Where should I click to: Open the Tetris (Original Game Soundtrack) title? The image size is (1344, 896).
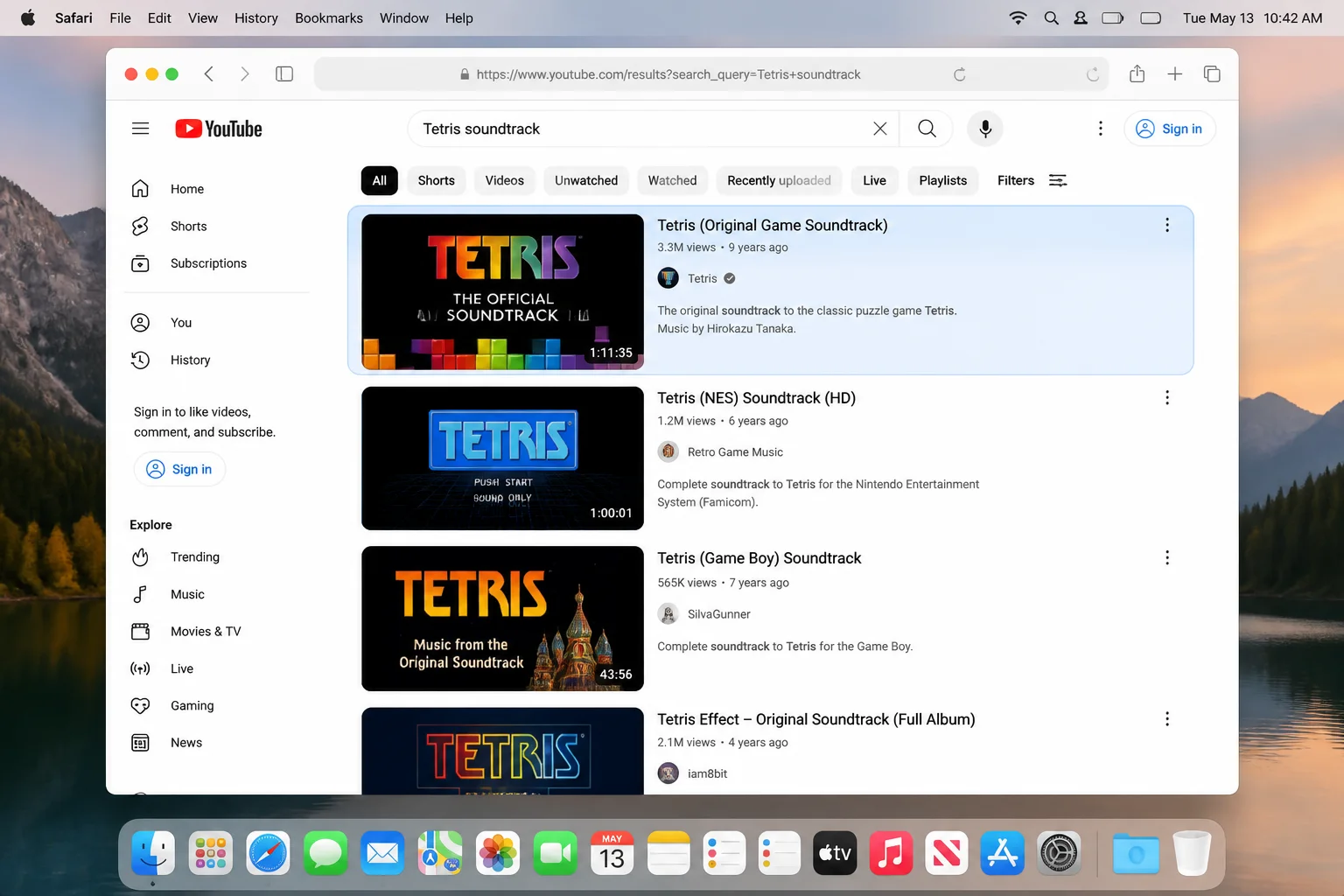pos(772,225)
